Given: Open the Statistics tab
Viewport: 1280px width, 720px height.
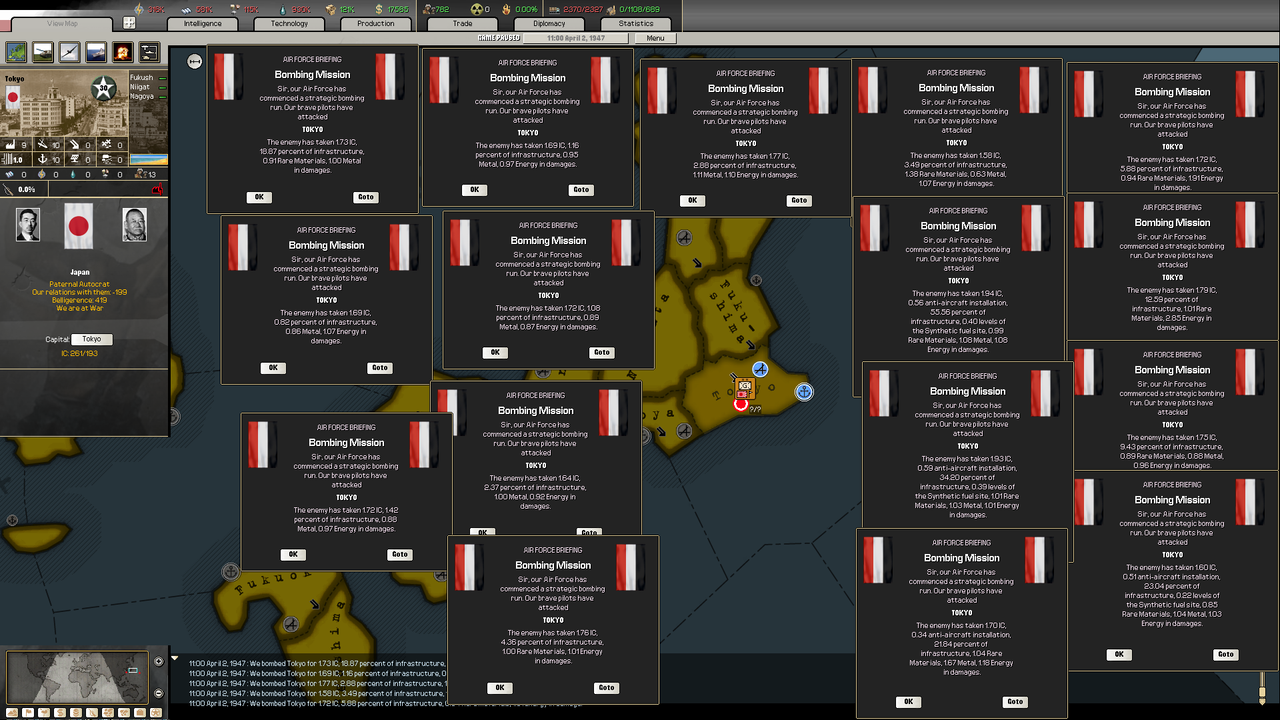Looking at the screenshot, I should pyautogui.click(x=636, y=23).
